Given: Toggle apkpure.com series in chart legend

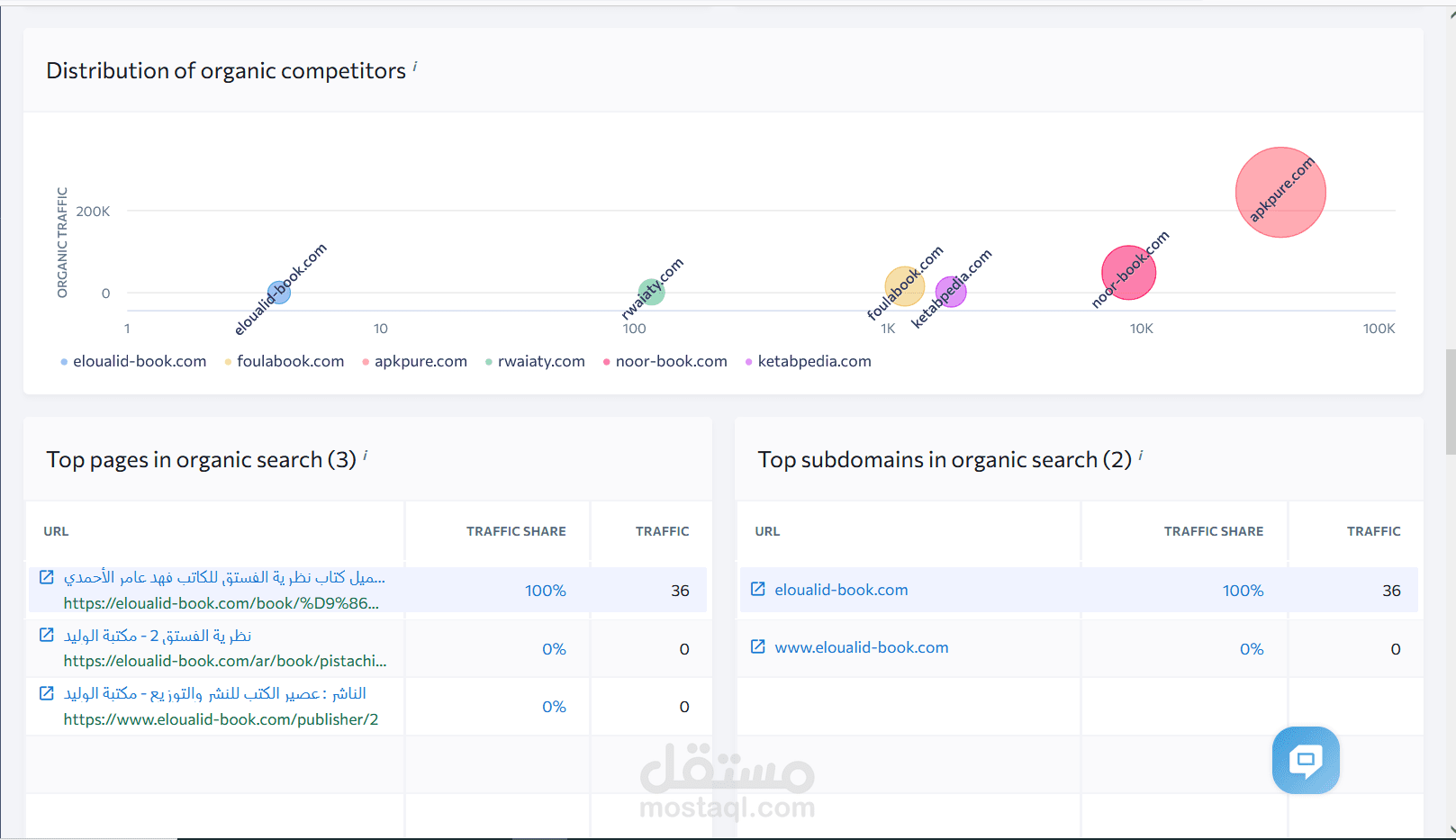Looking at the screenshot, I should [421, 361].
